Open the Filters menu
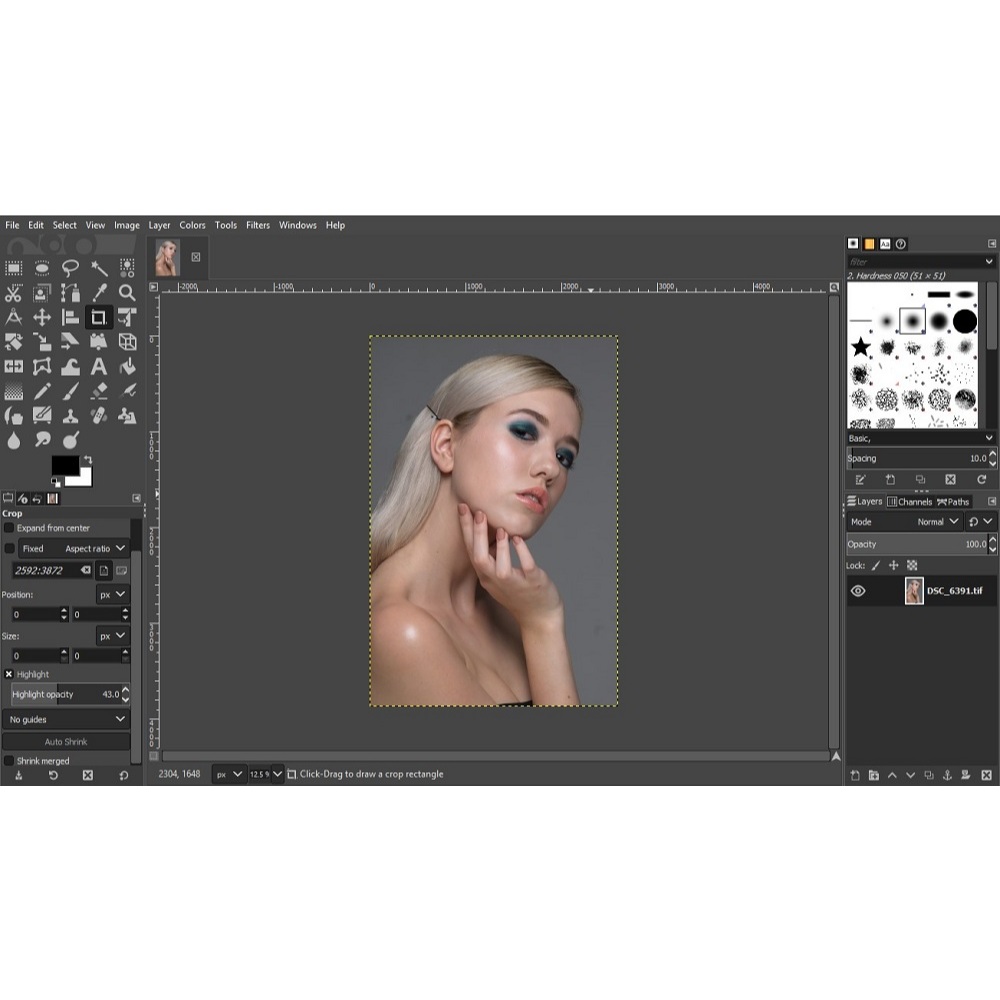The width and height of the screenshot is (1000, 1000). tap(258, 225)
